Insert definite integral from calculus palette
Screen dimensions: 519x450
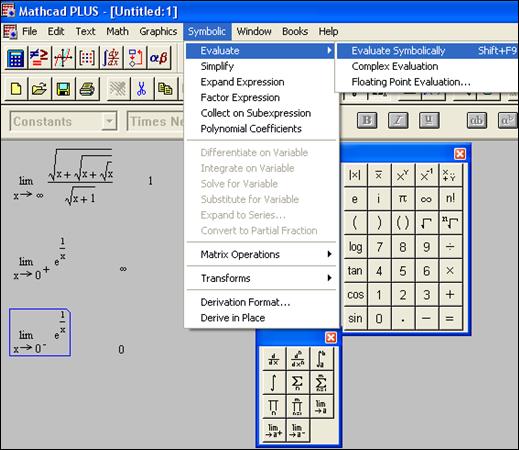pyautogui.click(x=321, y=359)
